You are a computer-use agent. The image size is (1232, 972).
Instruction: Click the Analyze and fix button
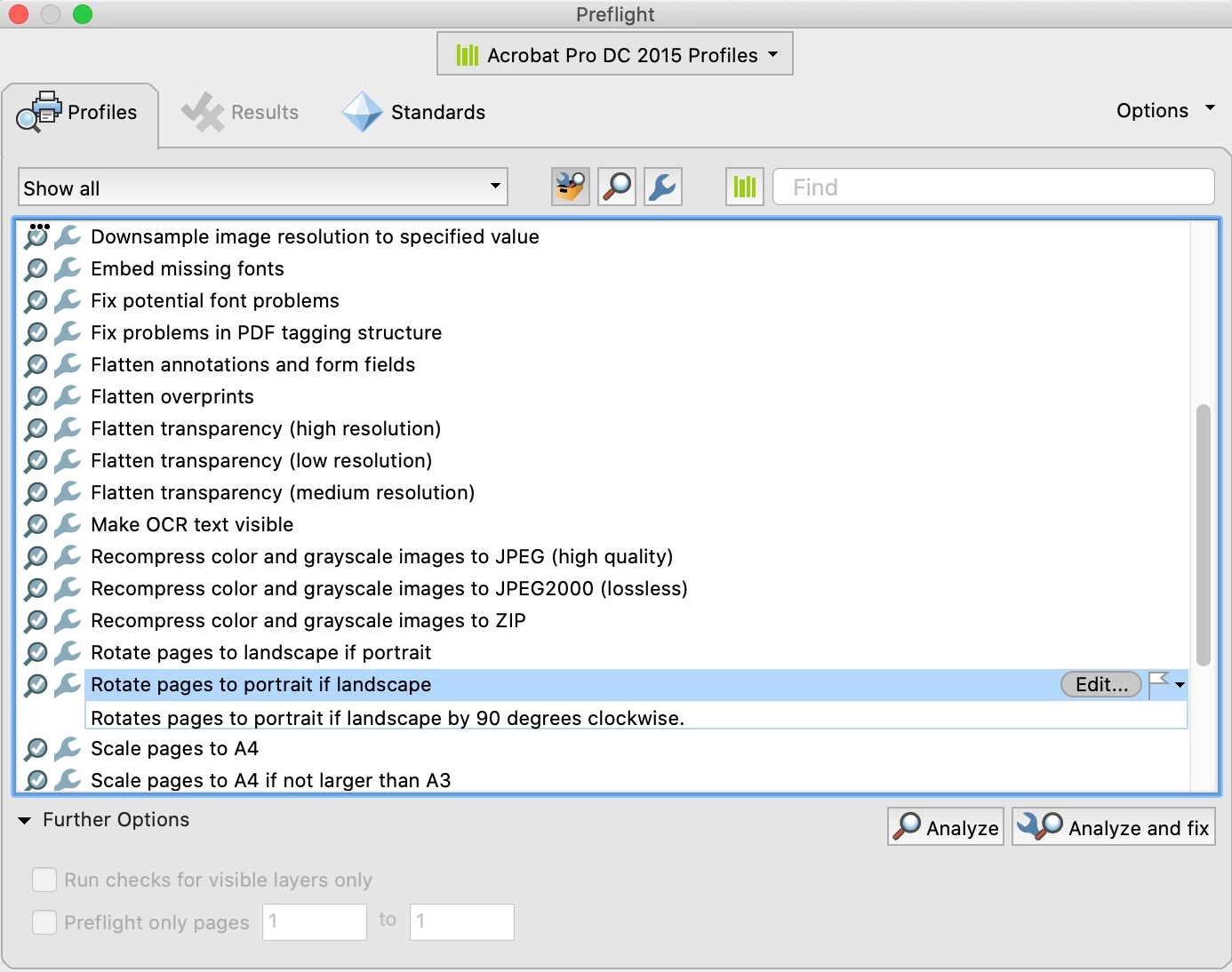pyautogui.click(x=1114, y=826)
